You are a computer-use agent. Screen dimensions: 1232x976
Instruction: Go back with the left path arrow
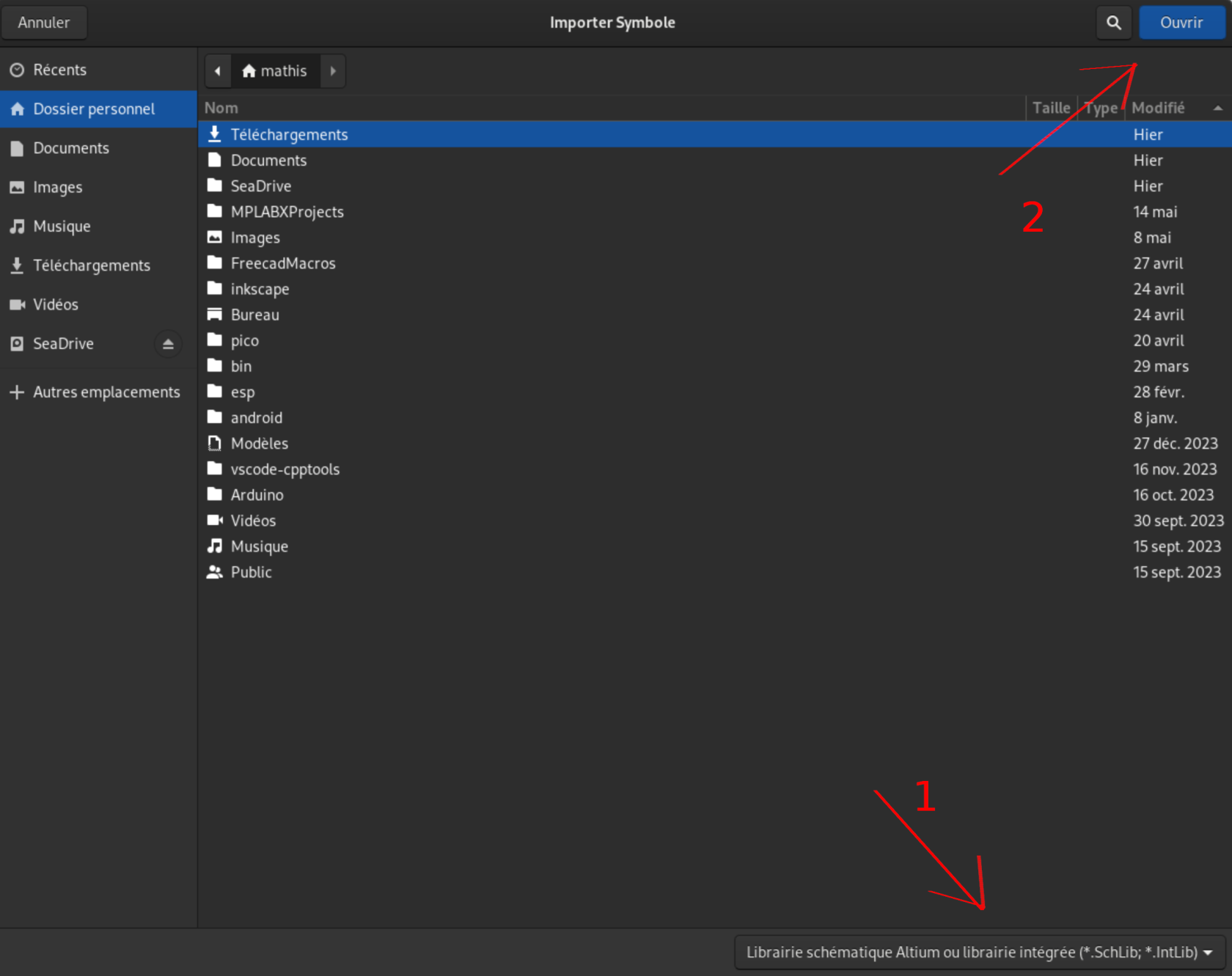(x=218, y=71)
